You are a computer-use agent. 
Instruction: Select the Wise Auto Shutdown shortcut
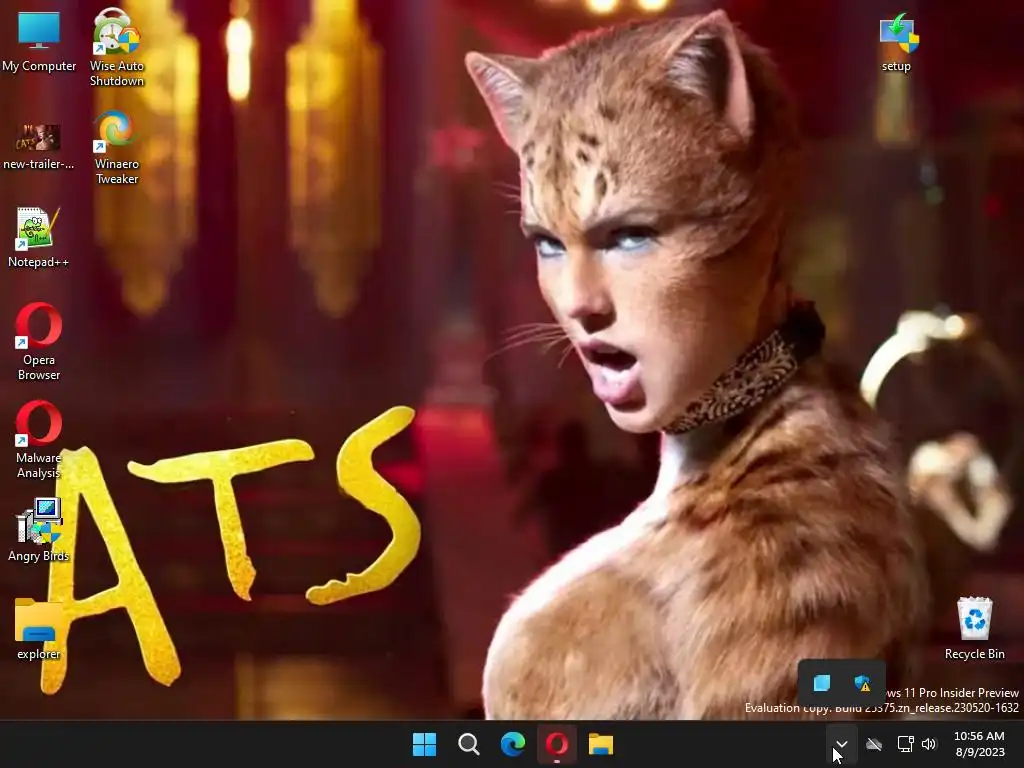coord(116,47)
